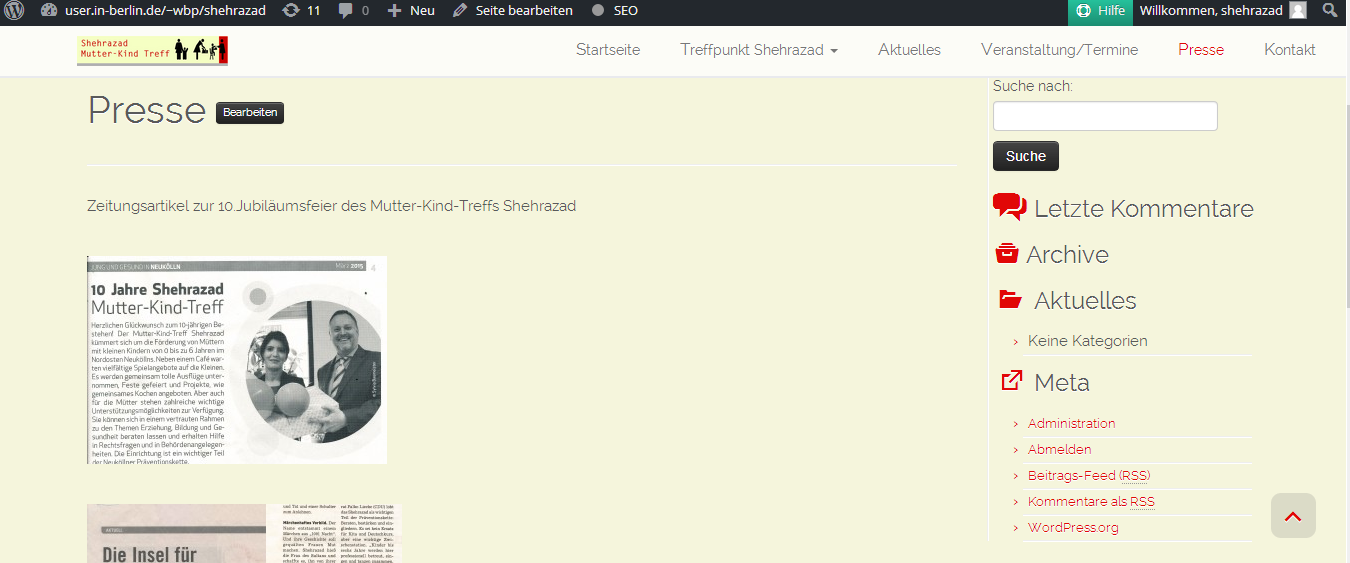Go to the Aktuelles nav page

tap(909, 50)
